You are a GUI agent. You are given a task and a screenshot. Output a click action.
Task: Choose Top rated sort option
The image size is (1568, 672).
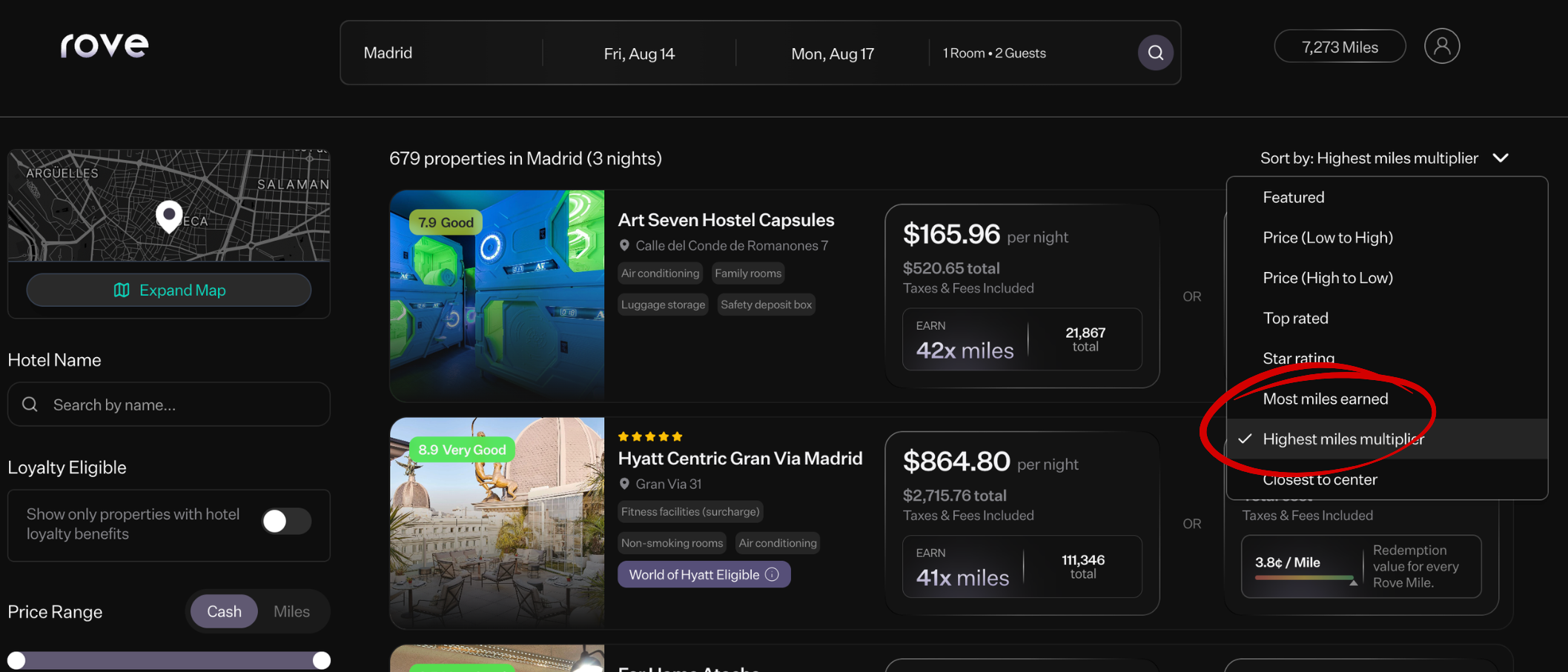click(1386, 318)
